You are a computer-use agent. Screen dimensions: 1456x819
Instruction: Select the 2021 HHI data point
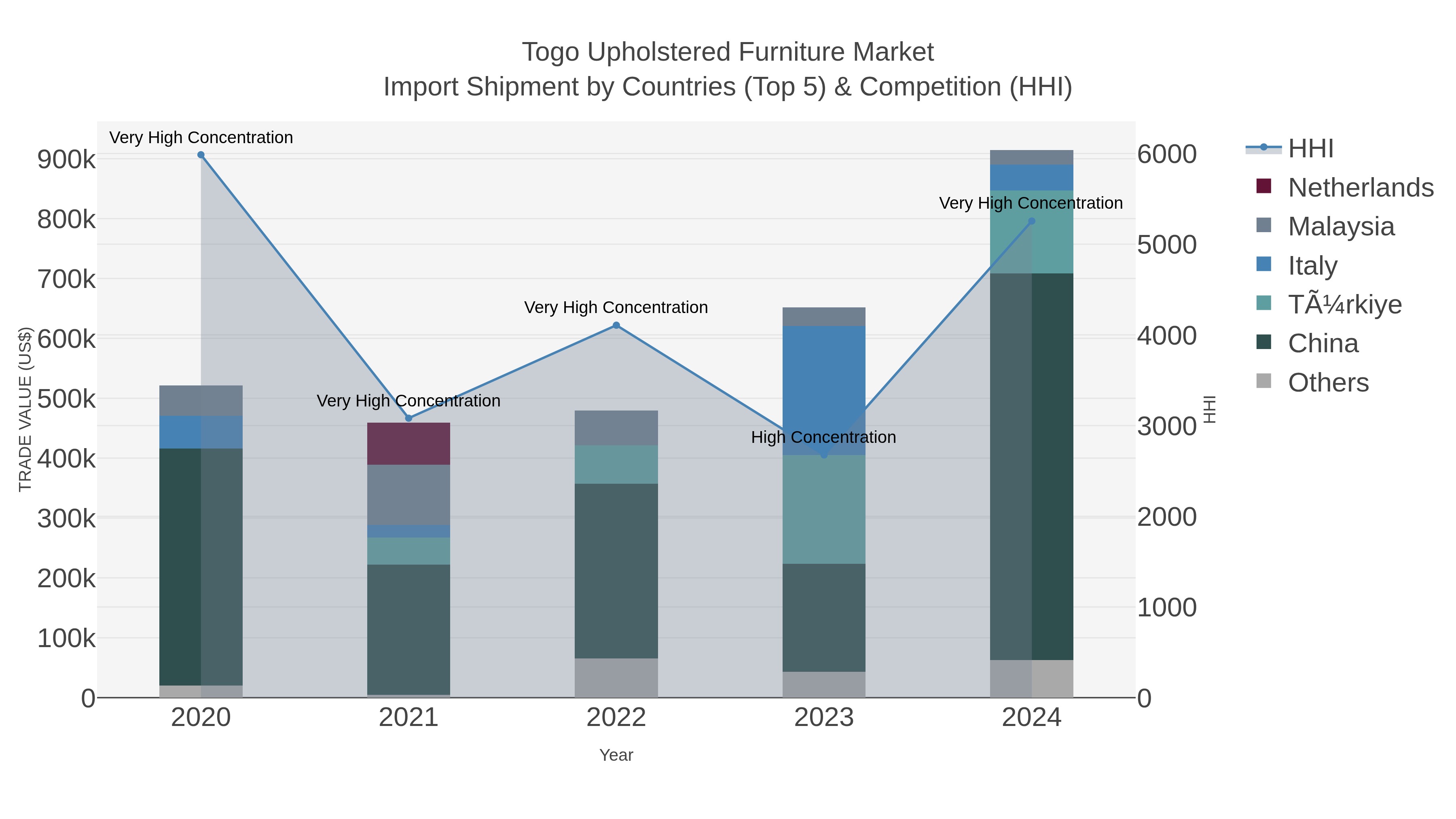408,418
